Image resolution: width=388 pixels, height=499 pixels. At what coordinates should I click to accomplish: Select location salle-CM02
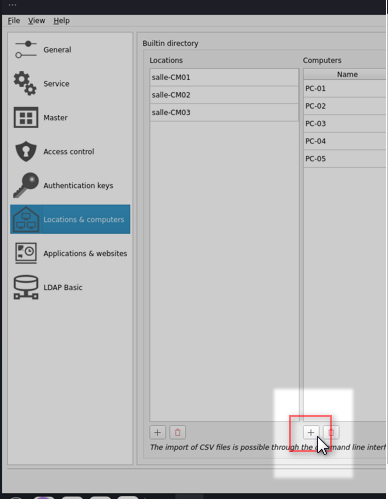pos(224,95)
